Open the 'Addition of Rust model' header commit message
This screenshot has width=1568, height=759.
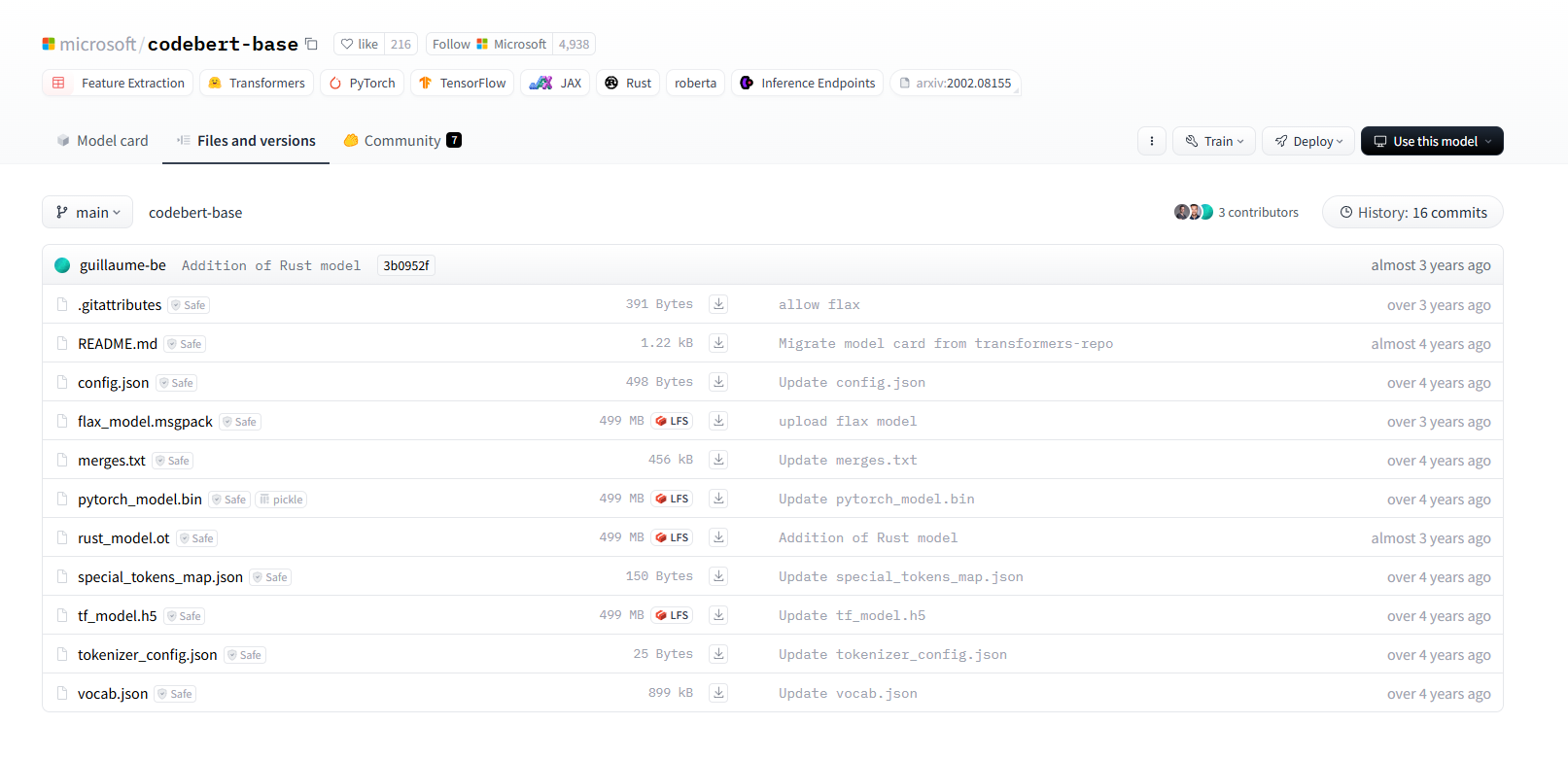(x=271, y=265)
